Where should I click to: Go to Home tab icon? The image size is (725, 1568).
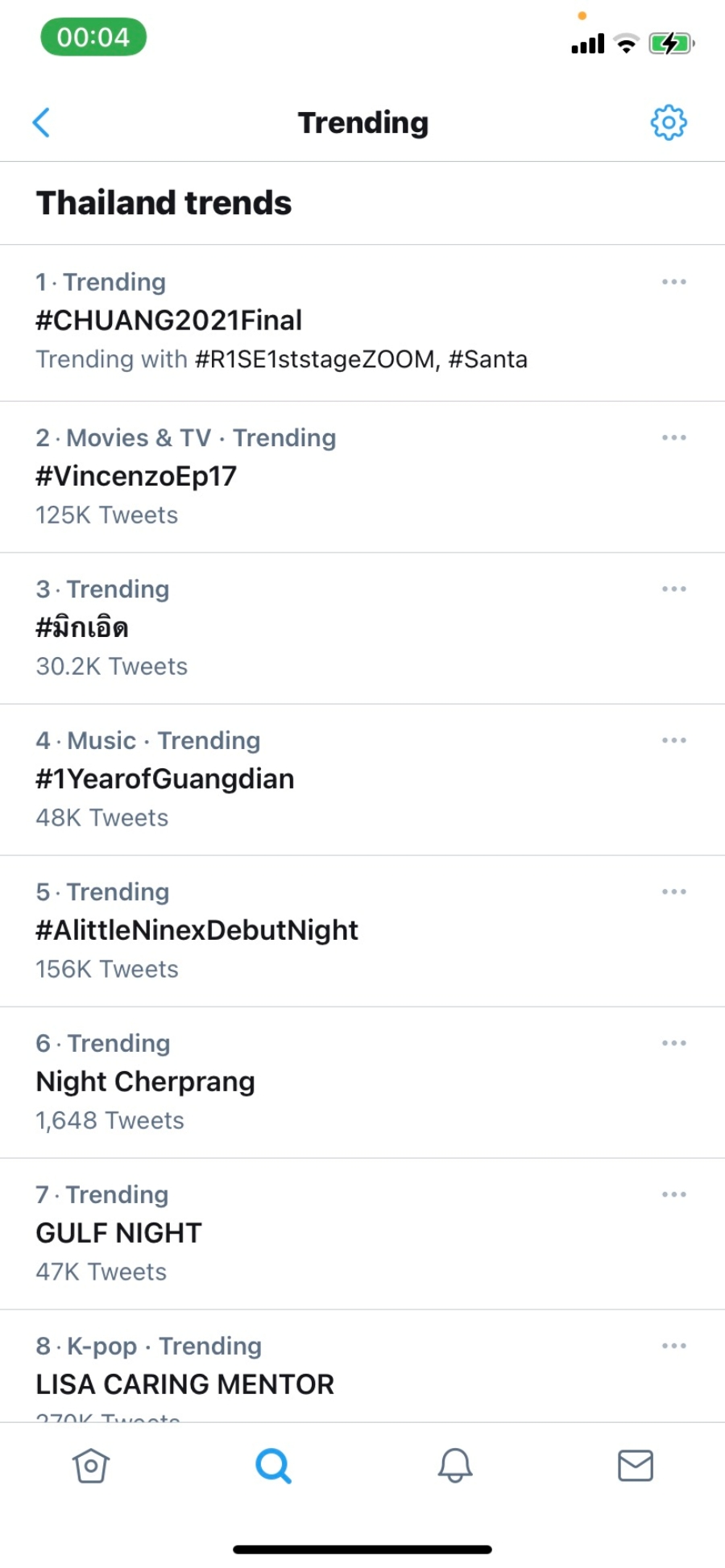(90, 1466)
